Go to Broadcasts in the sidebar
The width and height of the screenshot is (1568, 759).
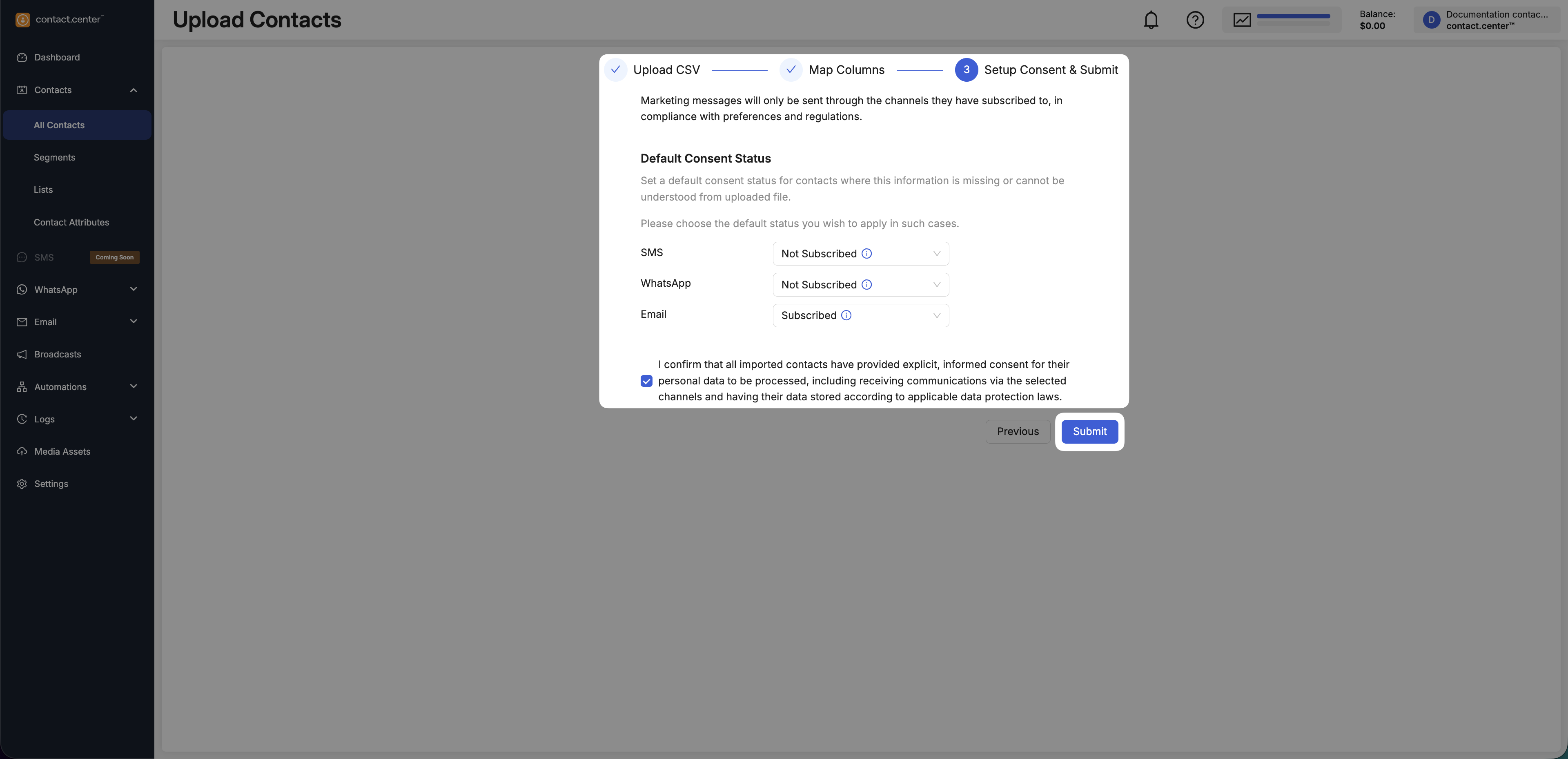coord(58,355)
